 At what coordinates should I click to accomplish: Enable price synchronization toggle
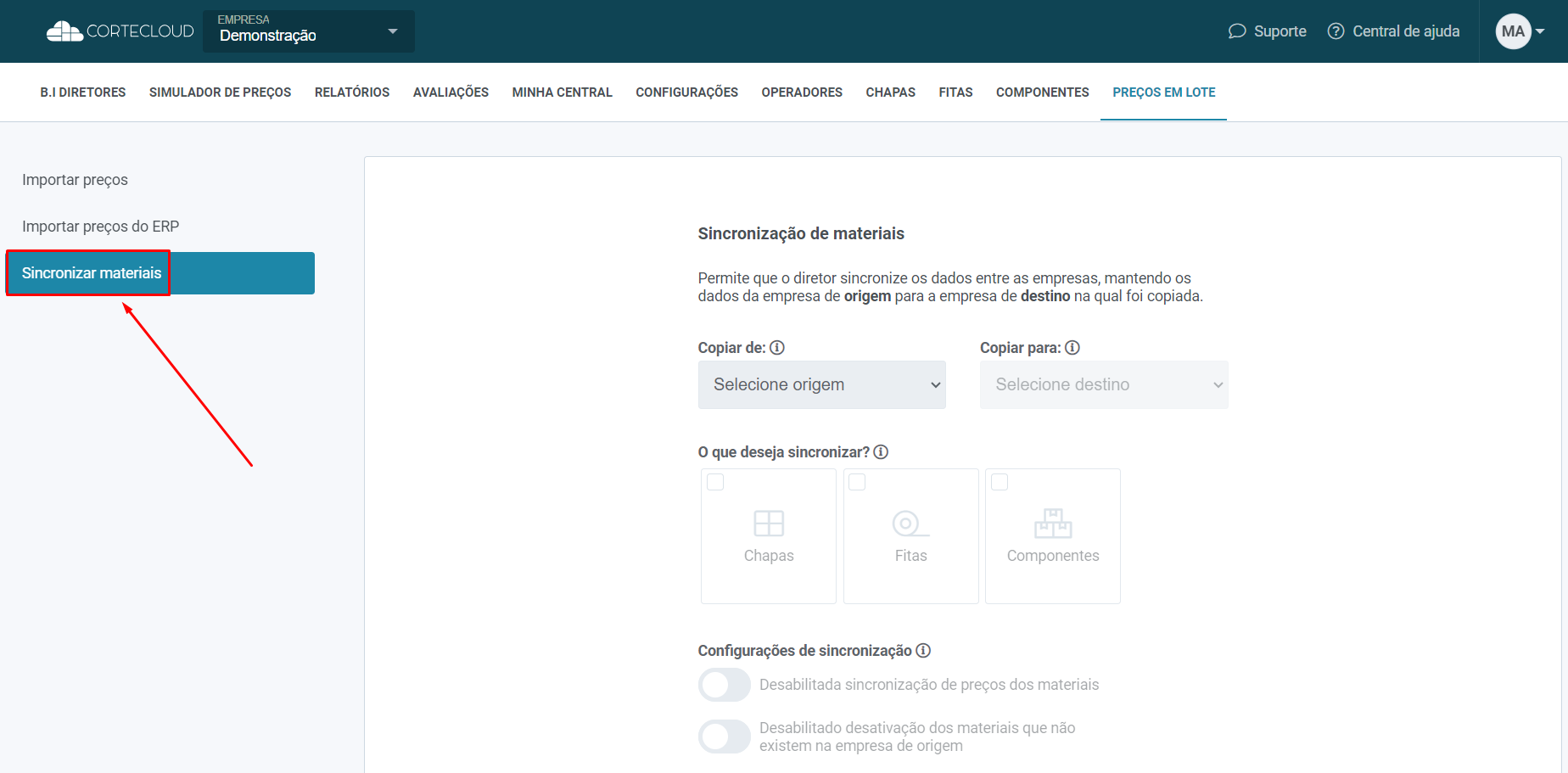(724, 685)
